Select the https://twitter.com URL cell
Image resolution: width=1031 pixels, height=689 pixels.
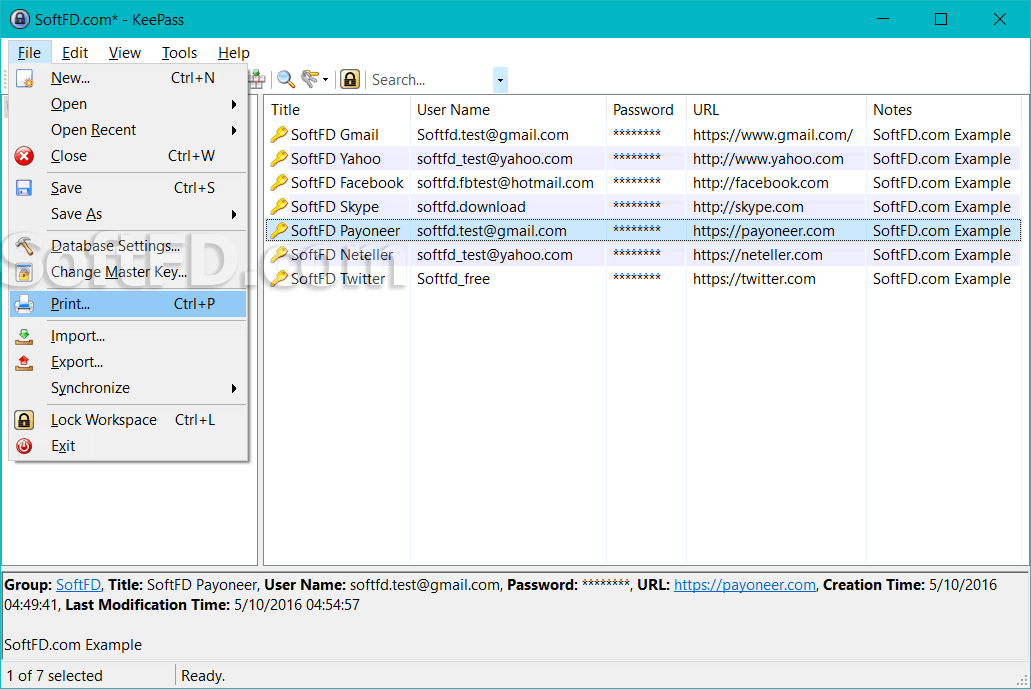tap(754, 279)
